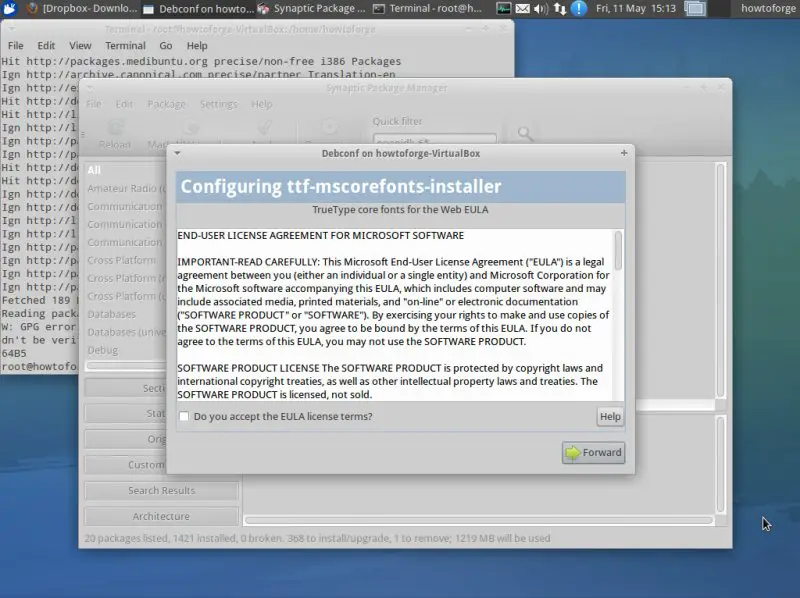
Task: Click the Status button in Synaptic sidebar
Action: pyautogui.click(x=126, y=413)
